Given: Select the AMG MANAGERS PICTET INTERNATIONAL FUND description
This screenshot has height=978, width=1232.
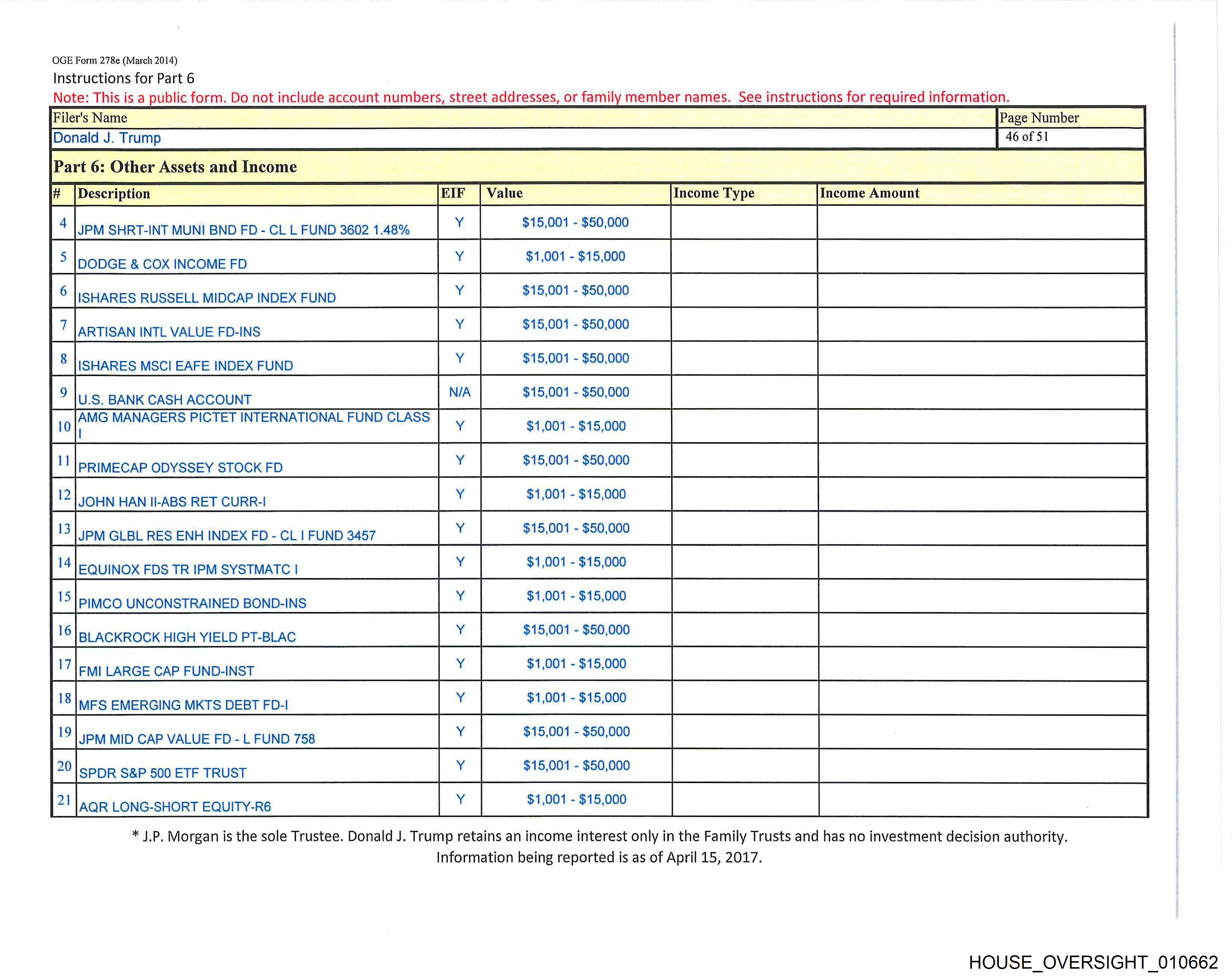Looking at the screenshot, I should pos(254,418).
